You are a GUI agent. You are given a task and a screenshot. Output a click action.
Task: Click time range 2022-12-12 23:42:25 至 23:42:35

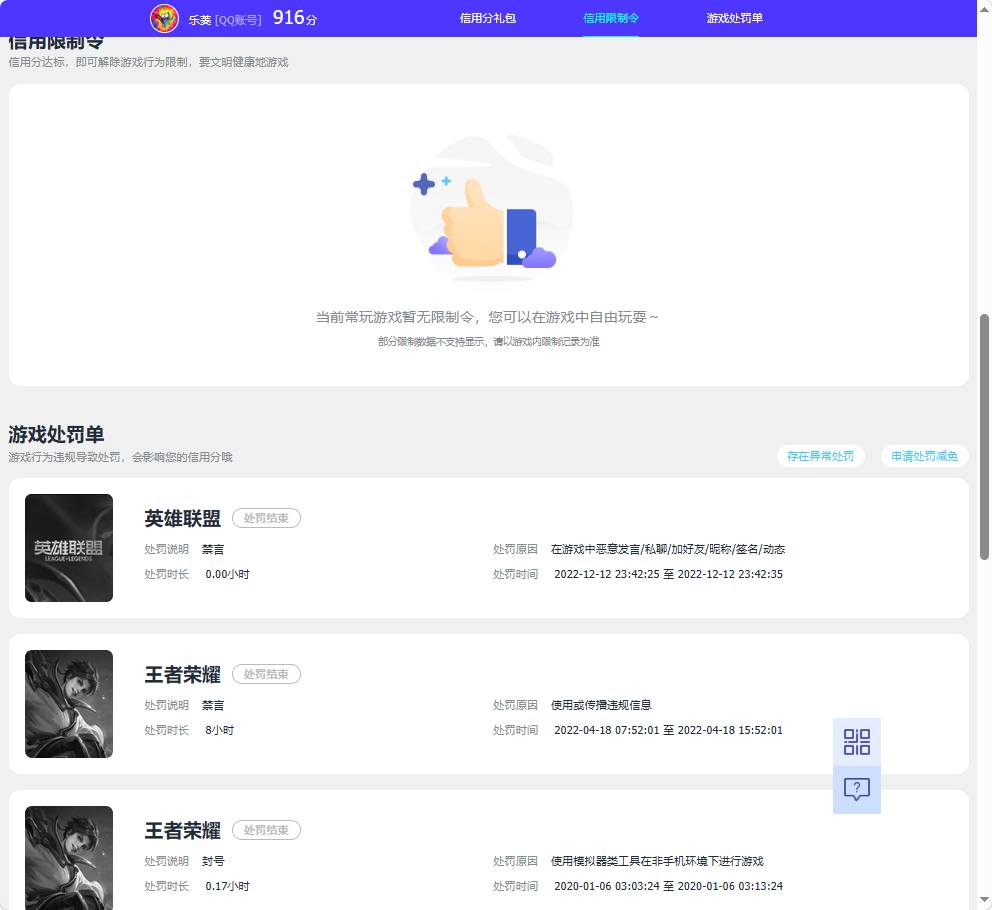pos(668,574)
